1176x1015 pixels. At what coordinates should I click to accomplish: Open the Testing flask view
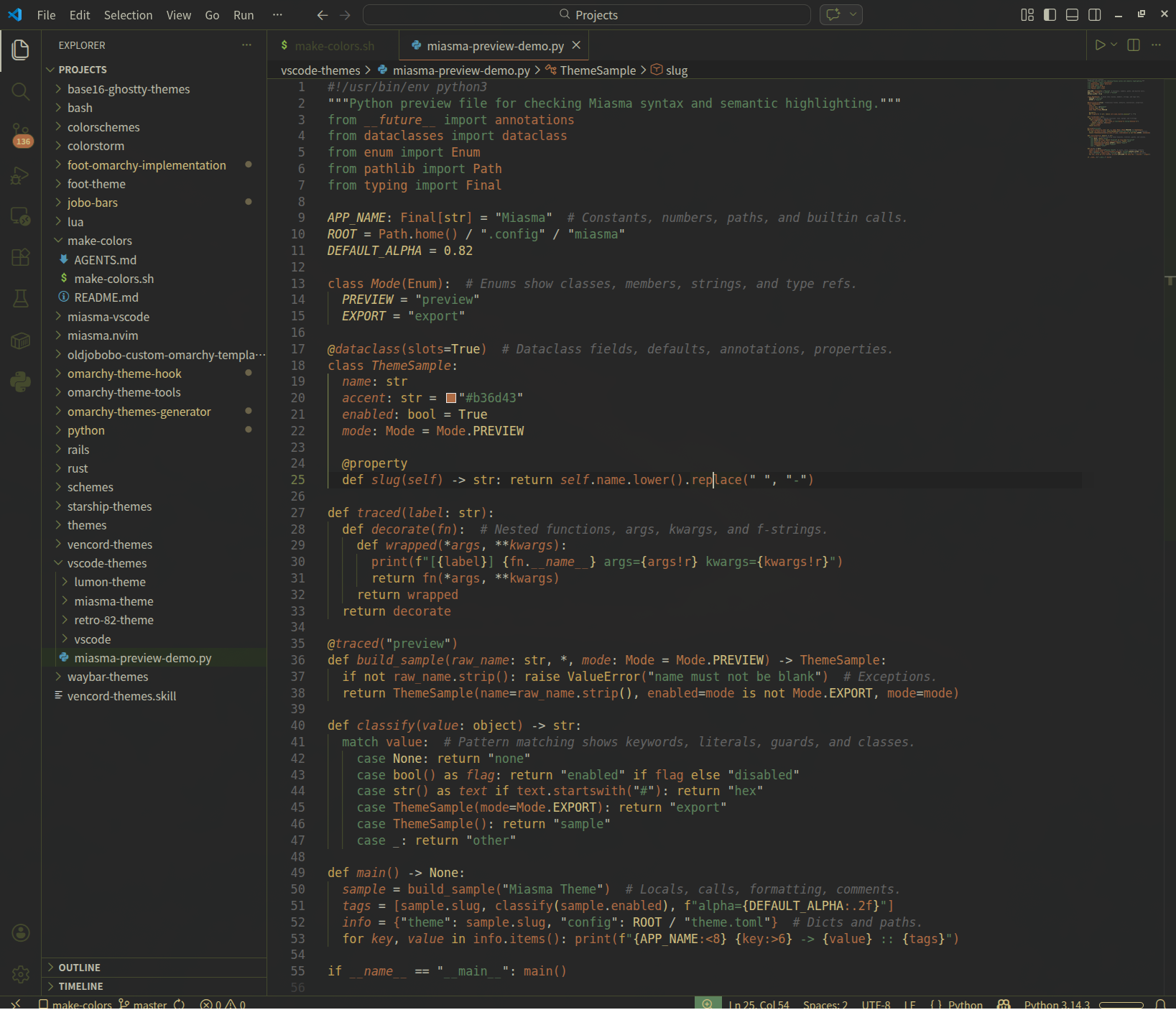pyautogui.click(x=20, y=299)
